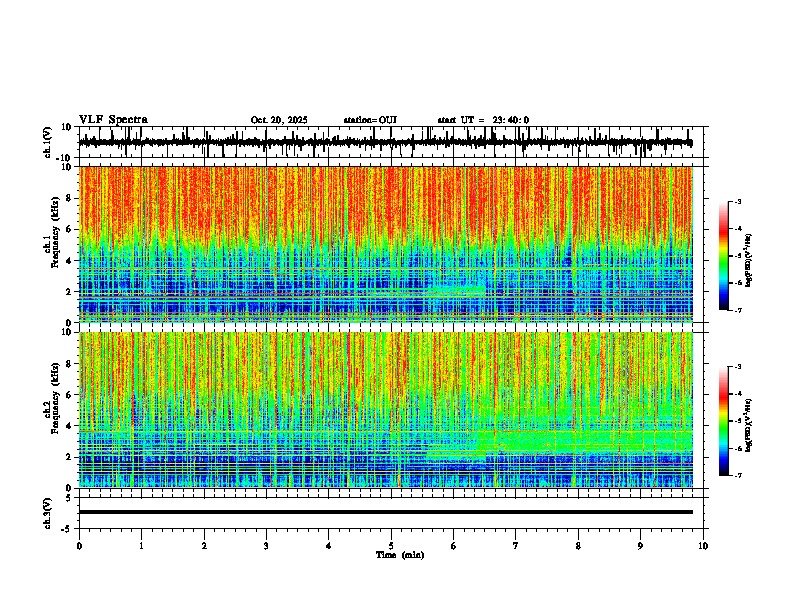Viewport: 792px width, 612px height.
Task: Click time axis tick label "6"
Action: click(454, 546)
